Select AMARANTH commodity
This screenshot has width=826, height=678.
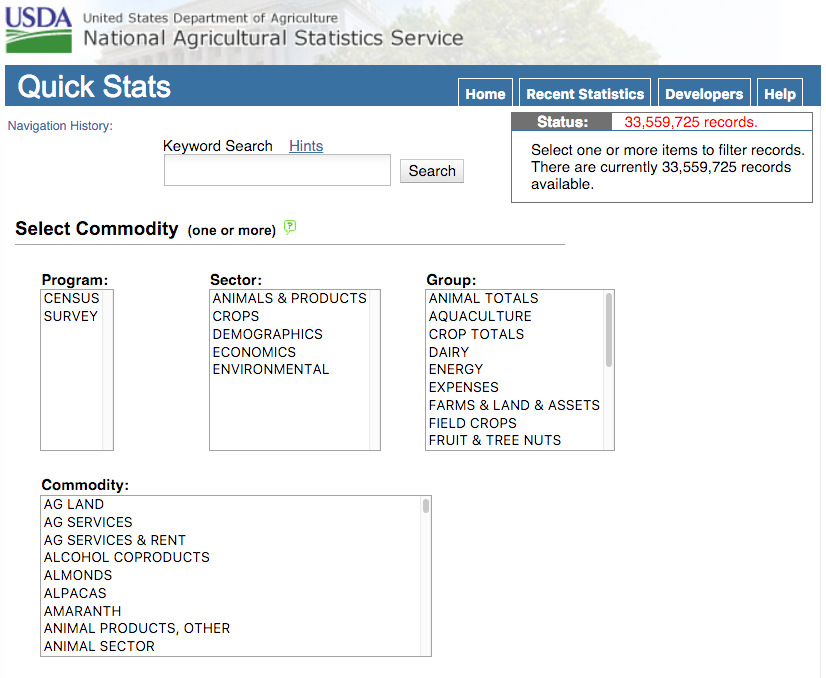pos(231,611)
